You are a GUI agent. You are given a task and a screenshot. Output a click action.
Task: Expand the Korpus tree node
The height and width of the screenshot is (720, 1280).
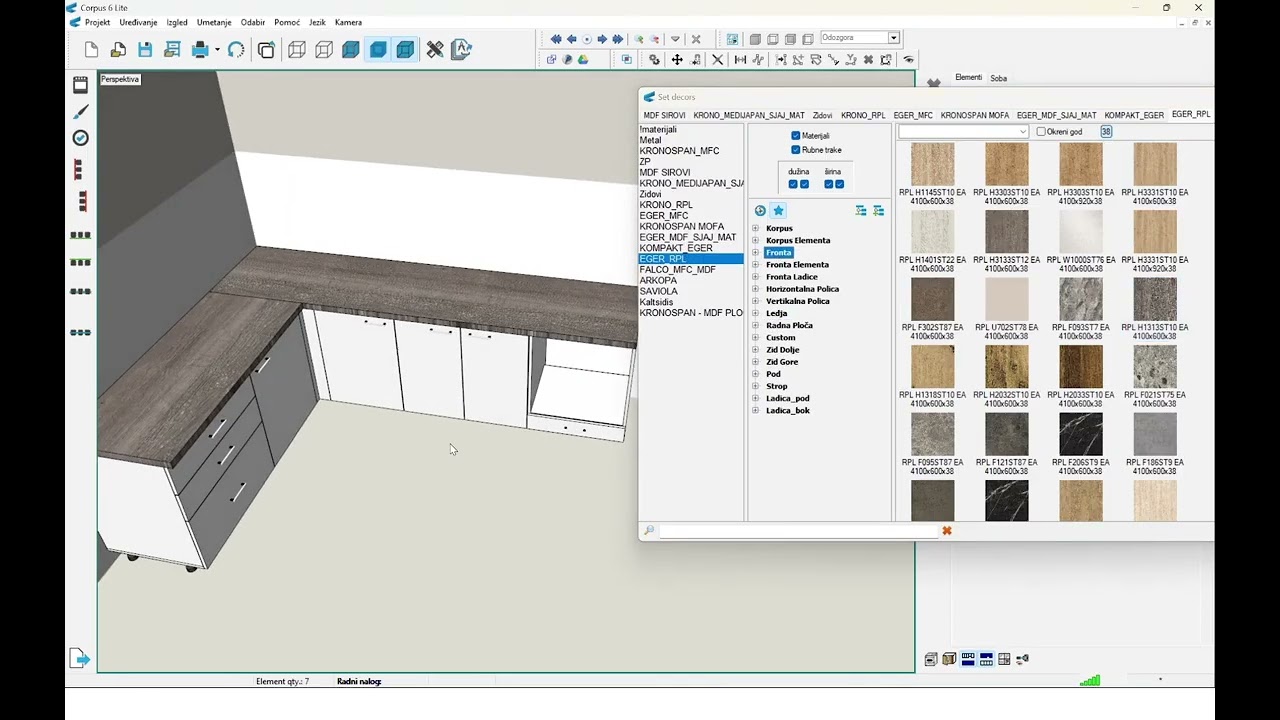coord(756,229)
